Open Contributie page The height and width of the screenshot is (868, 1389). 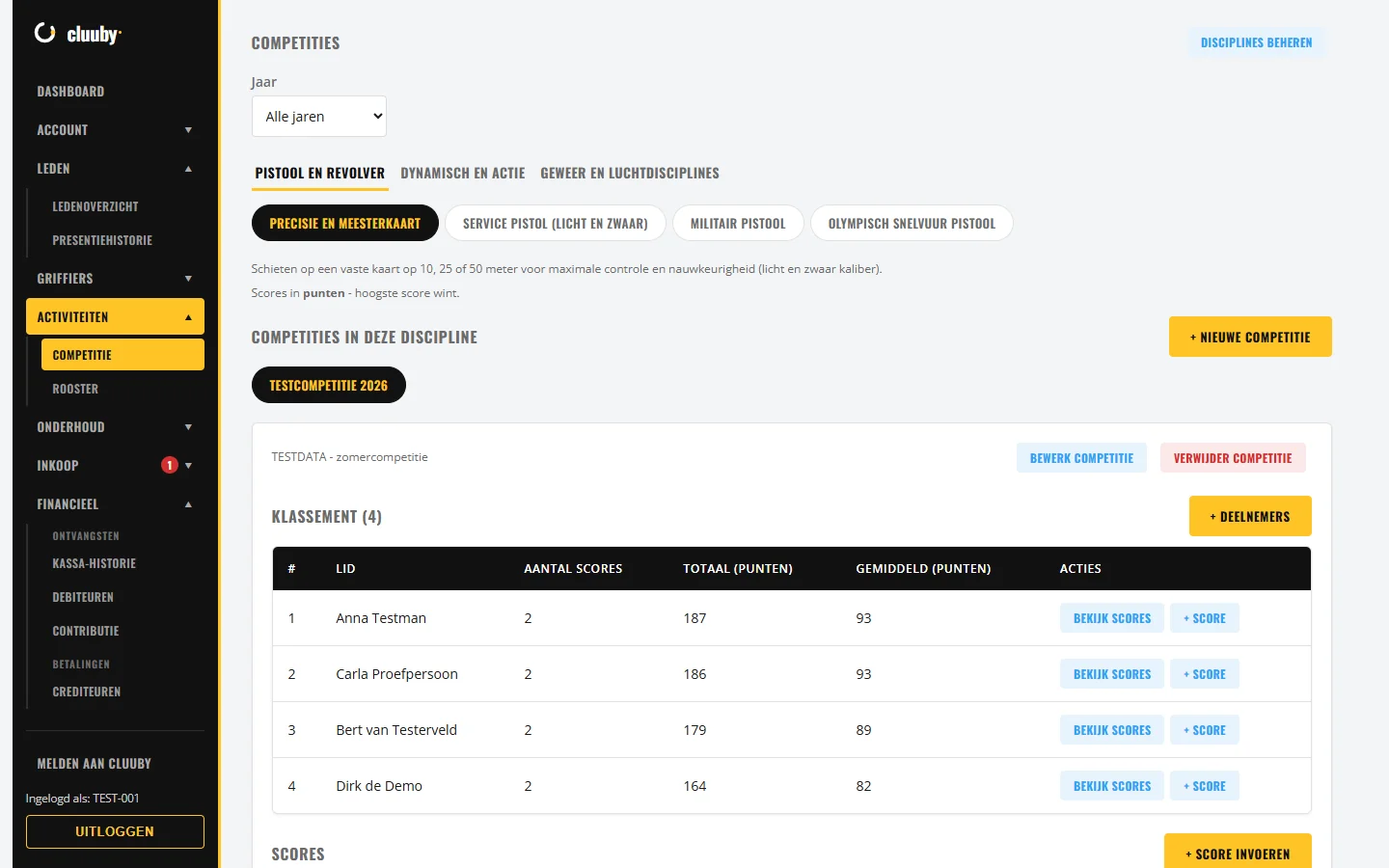(x=123, y=631)
